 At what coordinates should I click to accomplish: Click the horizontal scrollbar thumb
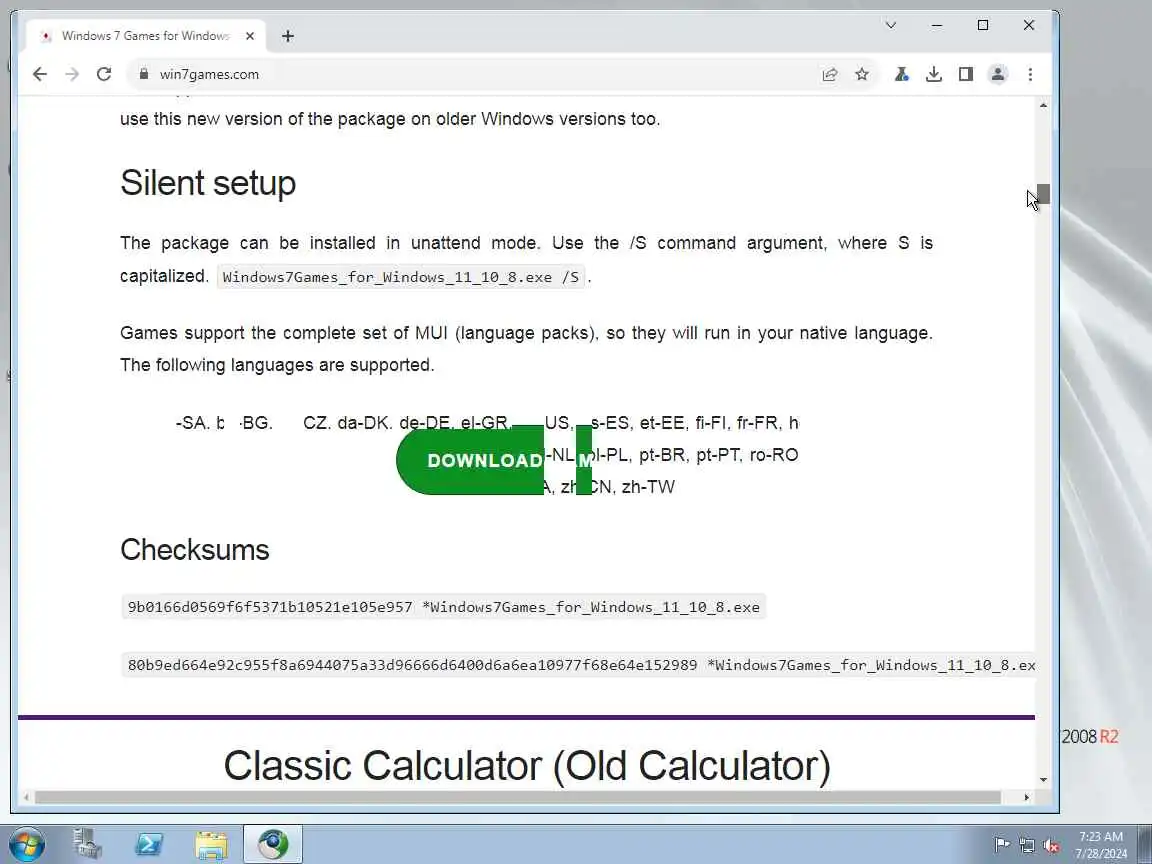point(518,797)
